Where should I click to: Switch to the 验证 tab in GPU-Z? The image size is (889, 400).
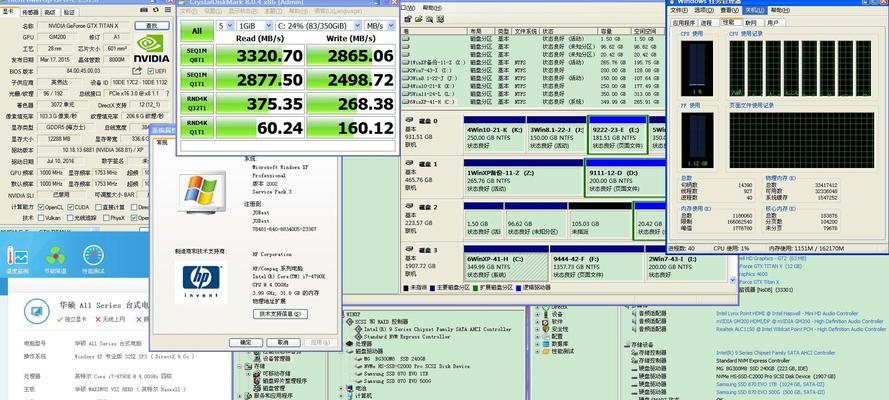point(69,12)
